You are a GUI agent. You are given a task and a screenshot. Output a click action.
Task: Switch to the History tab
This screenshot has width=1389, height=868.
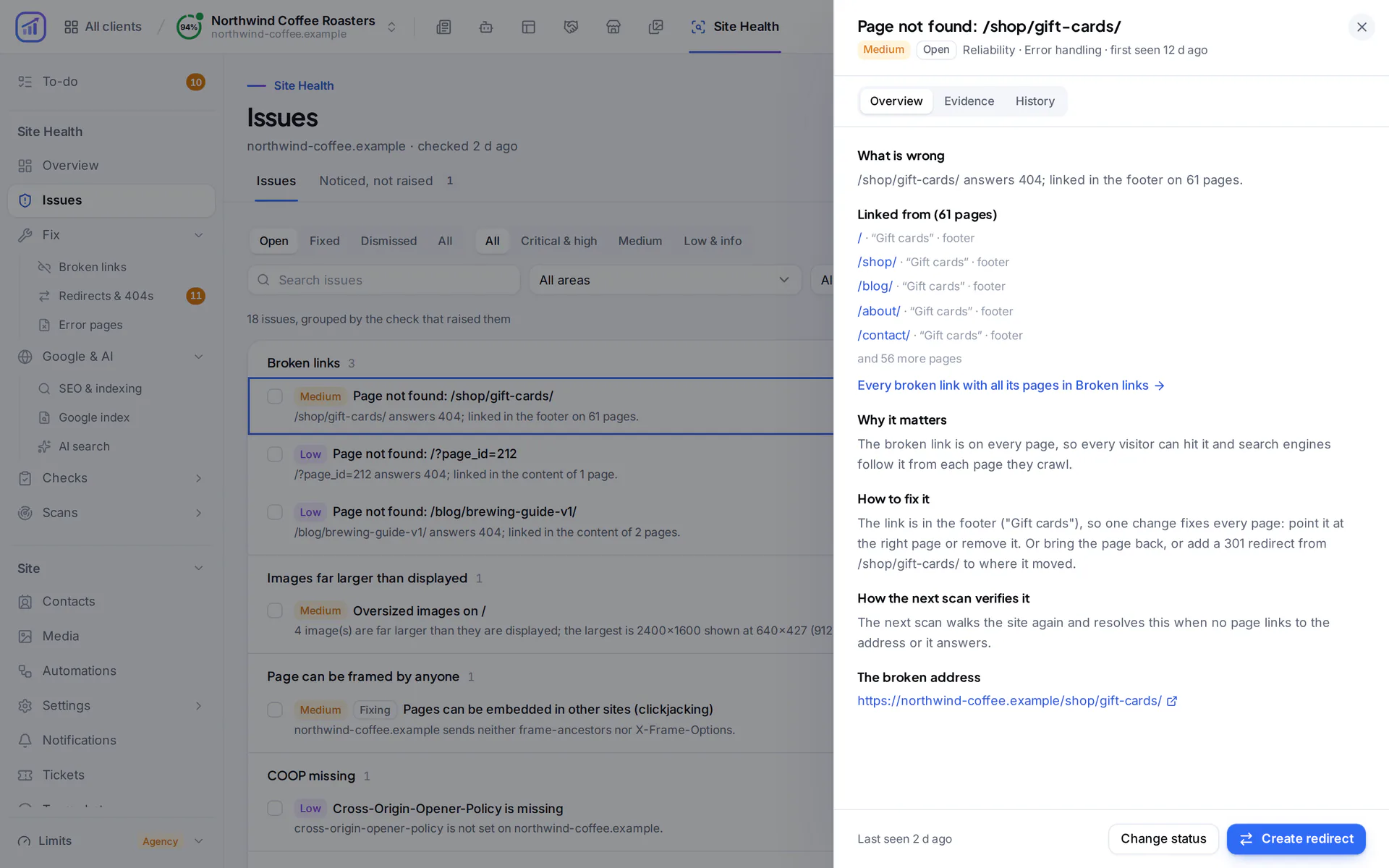(1035, 101)
